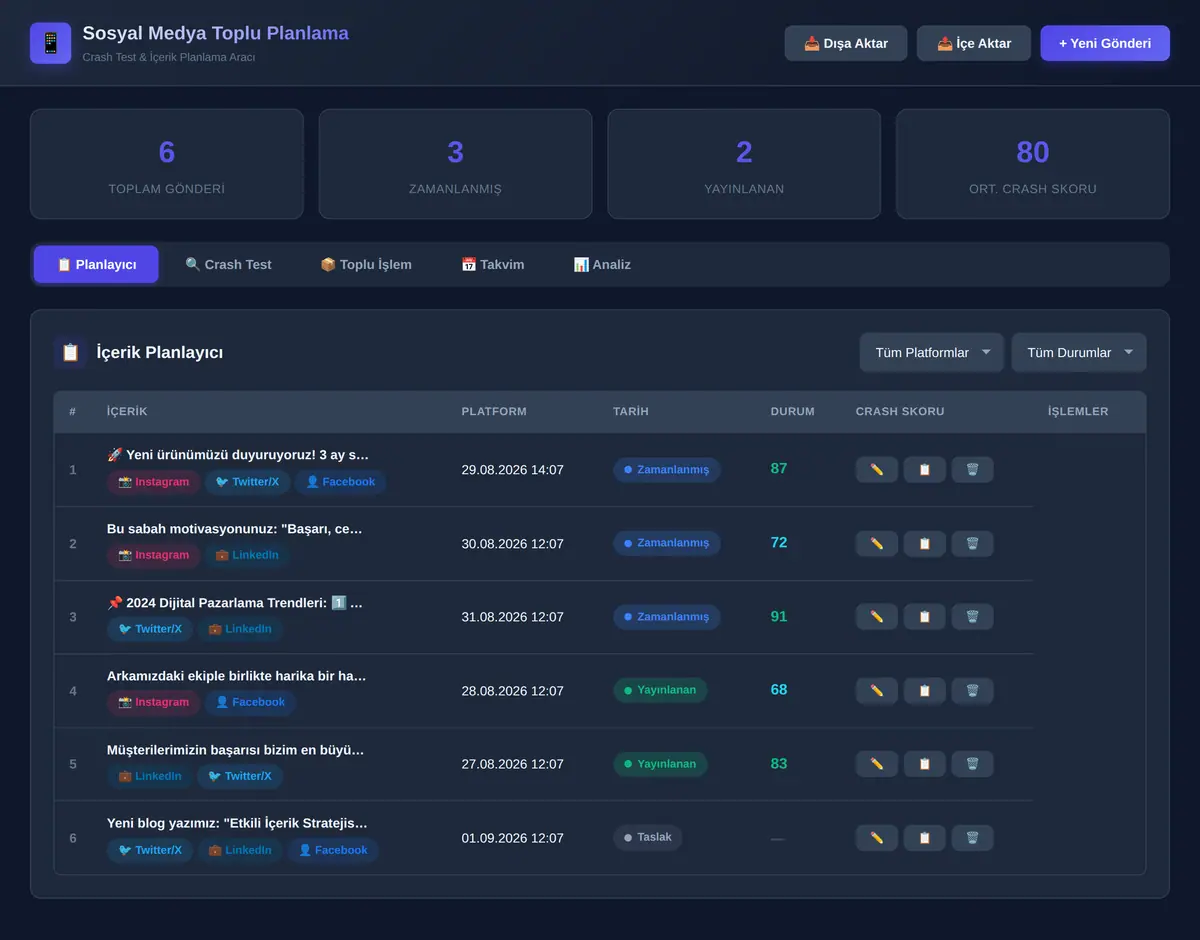Image resolution: width=1200 pixels, height=940 pixels.
Task: Copy the draft post dated 01.09.2026
Action: pyautogui.click(x=925, y=838)
